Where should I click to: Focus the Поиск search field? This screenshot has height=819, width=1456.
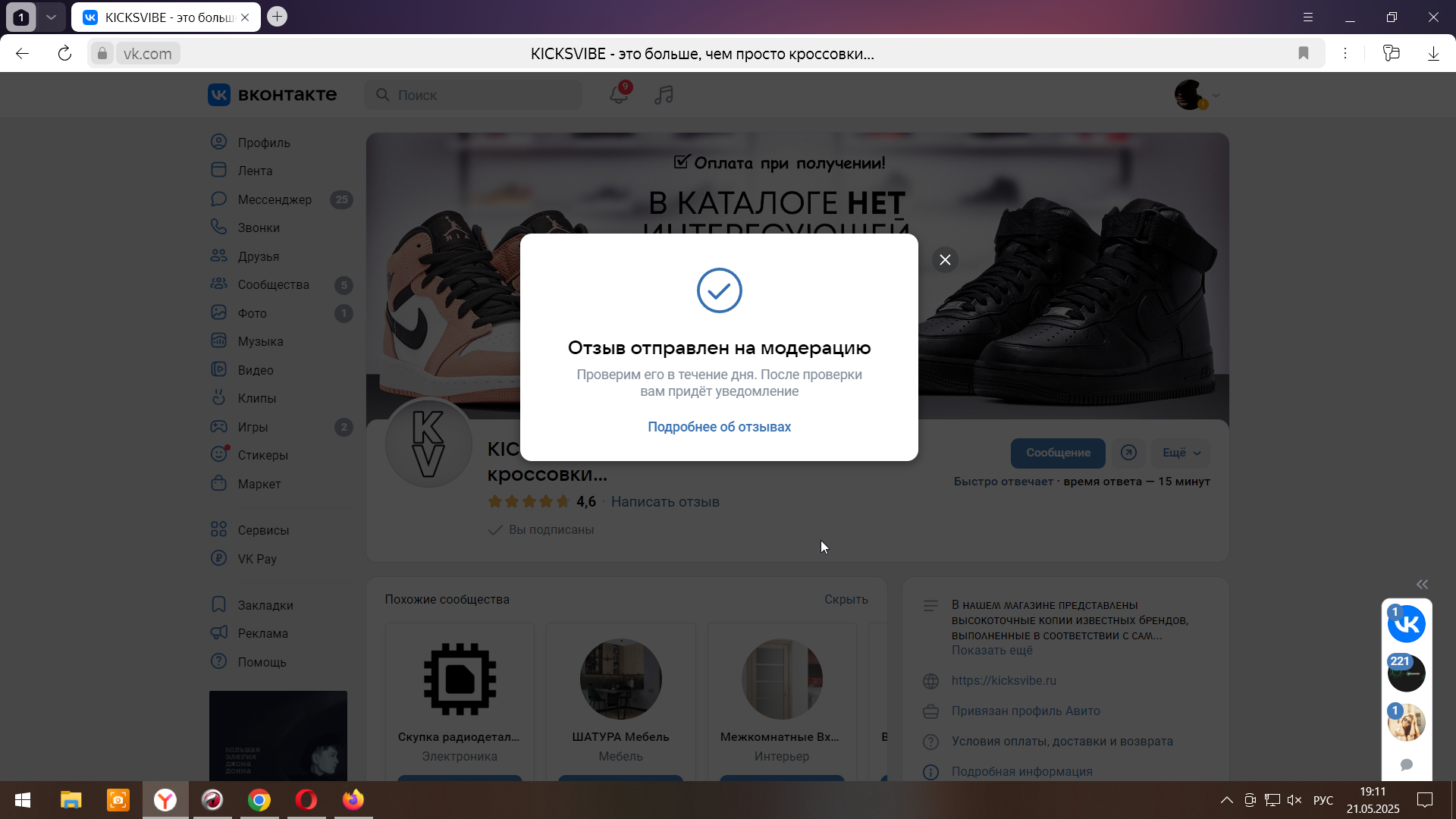click(473, 95)
